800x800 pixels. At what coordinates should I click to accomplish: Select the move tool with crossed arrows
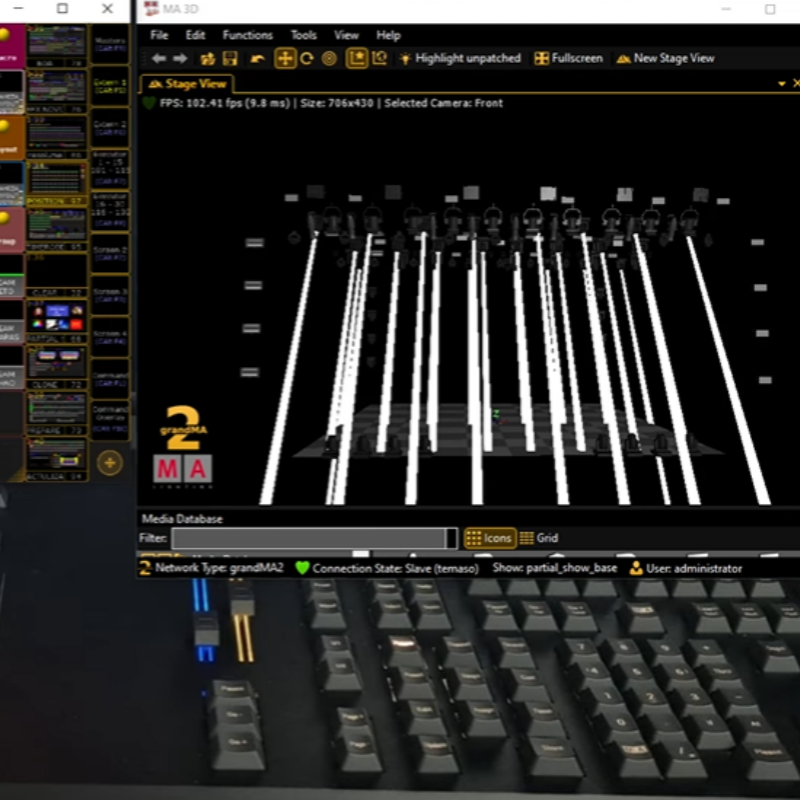tap(285, 59)
